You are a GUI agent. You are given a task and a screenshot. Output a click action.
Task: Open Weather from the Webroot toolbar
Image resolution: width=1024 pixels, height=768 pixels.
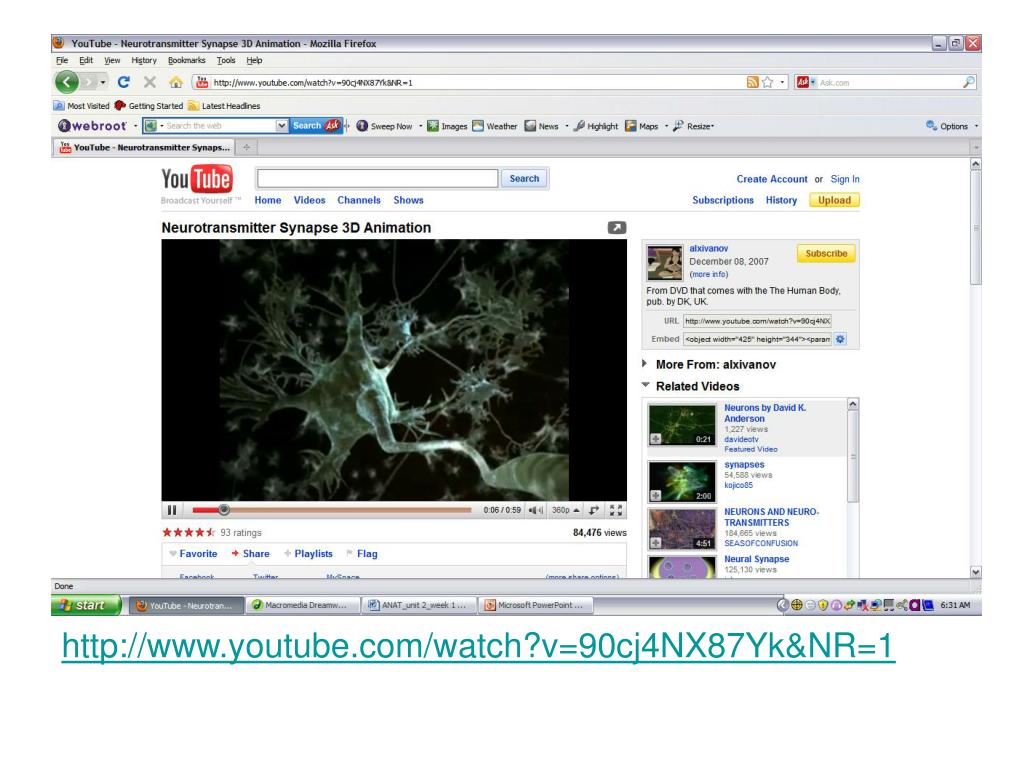[x=494, y=126]
